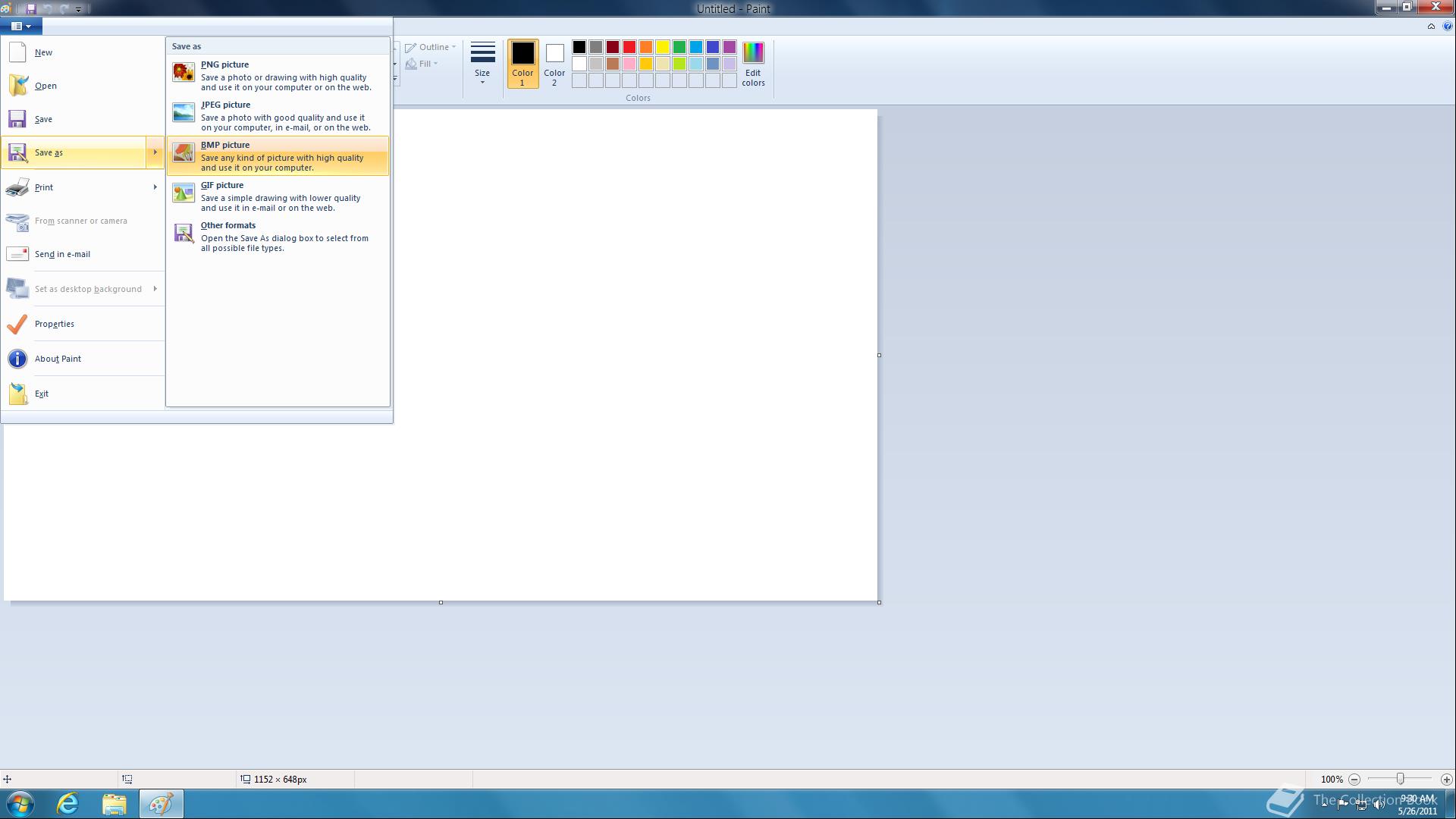Image resolution: width=1456 pixels, height=819 pixels.
Task: Click the New document icon in menu
Action: point(17,52)
